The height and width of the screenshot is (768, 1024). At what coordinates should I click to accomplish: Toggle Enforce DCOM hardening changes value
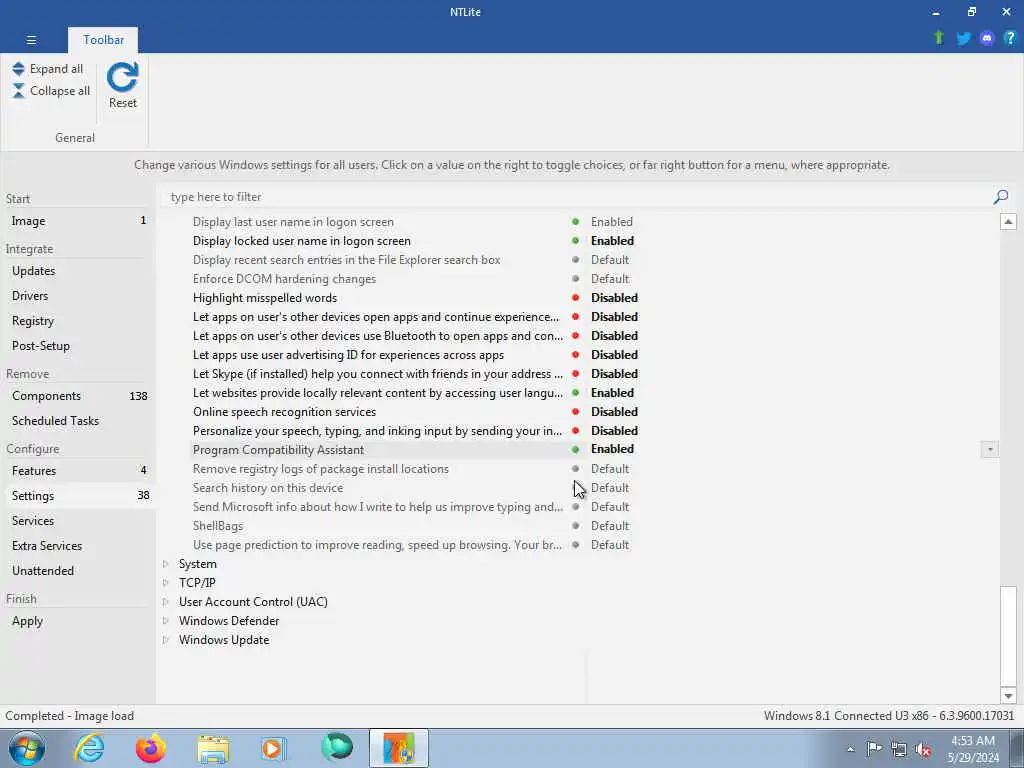609,279
